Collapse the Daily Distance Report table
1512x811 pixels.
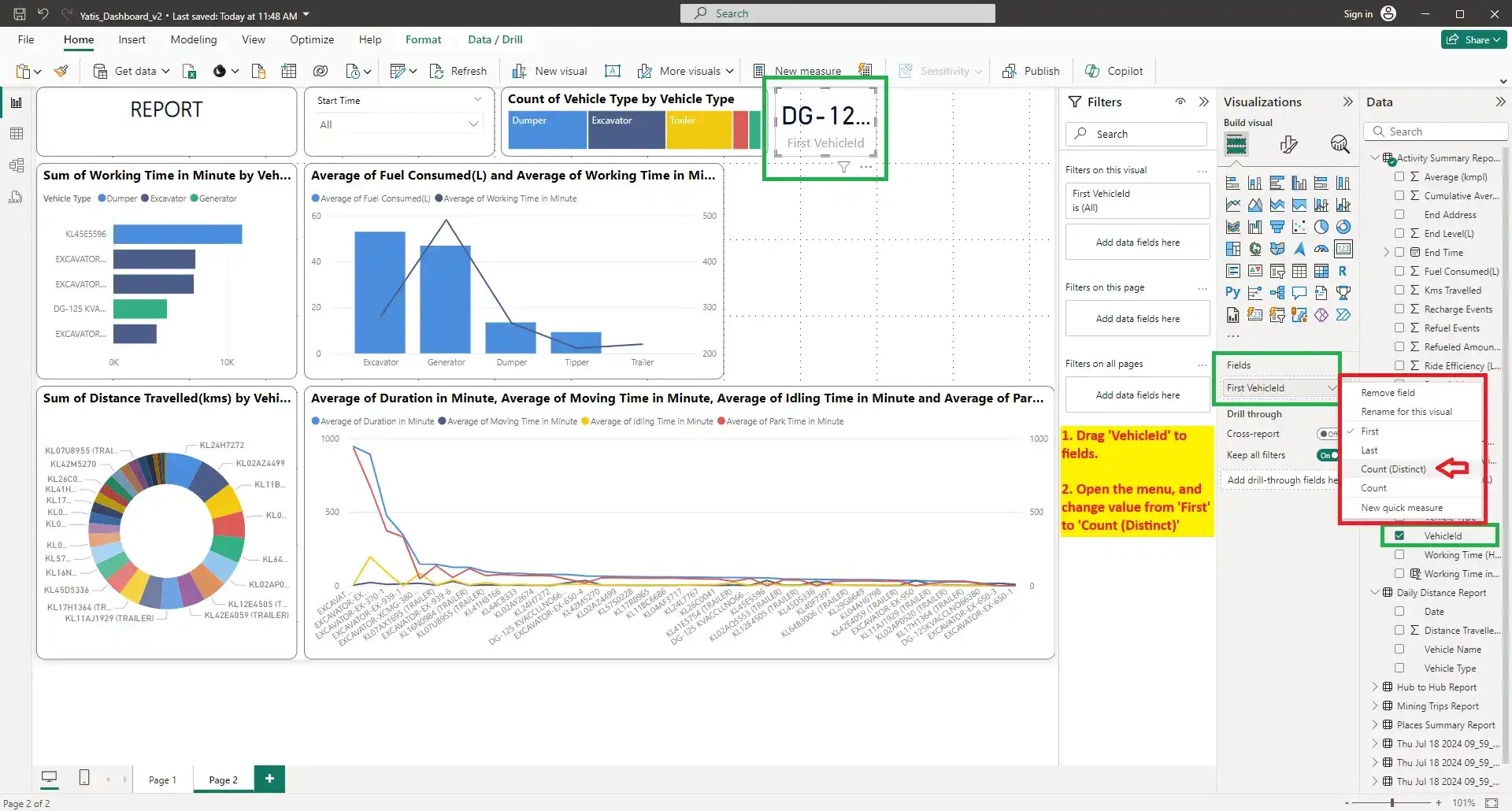pos(1375,593)
